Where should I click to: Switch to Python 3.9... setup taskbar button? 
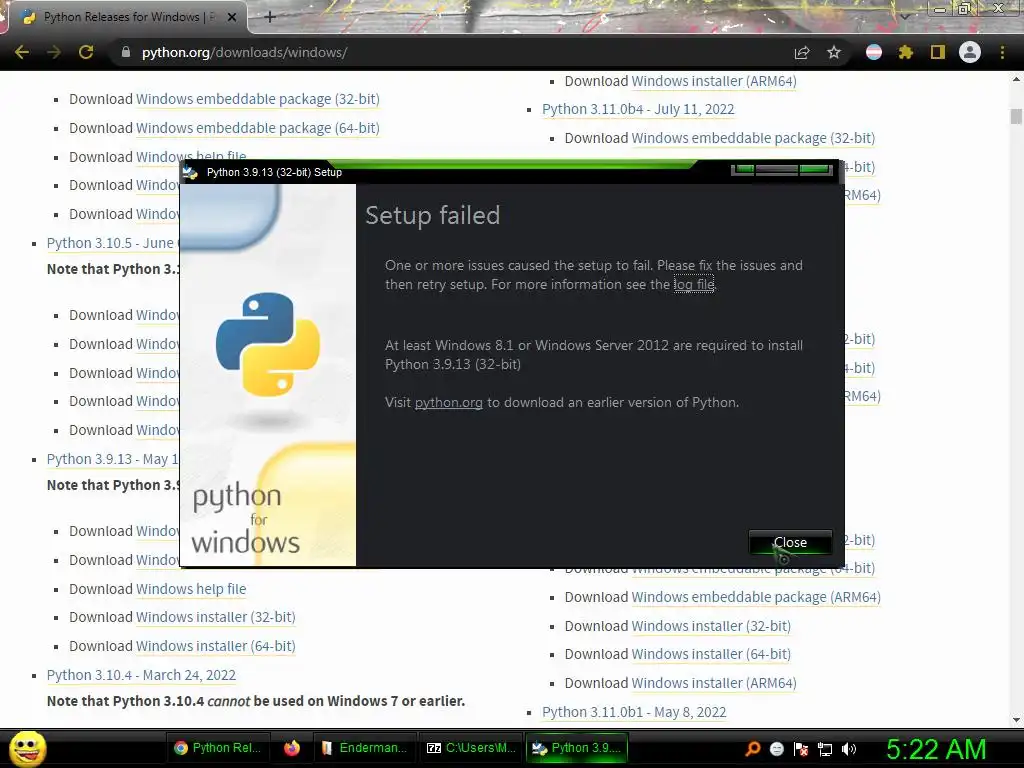tap(577, 748)
